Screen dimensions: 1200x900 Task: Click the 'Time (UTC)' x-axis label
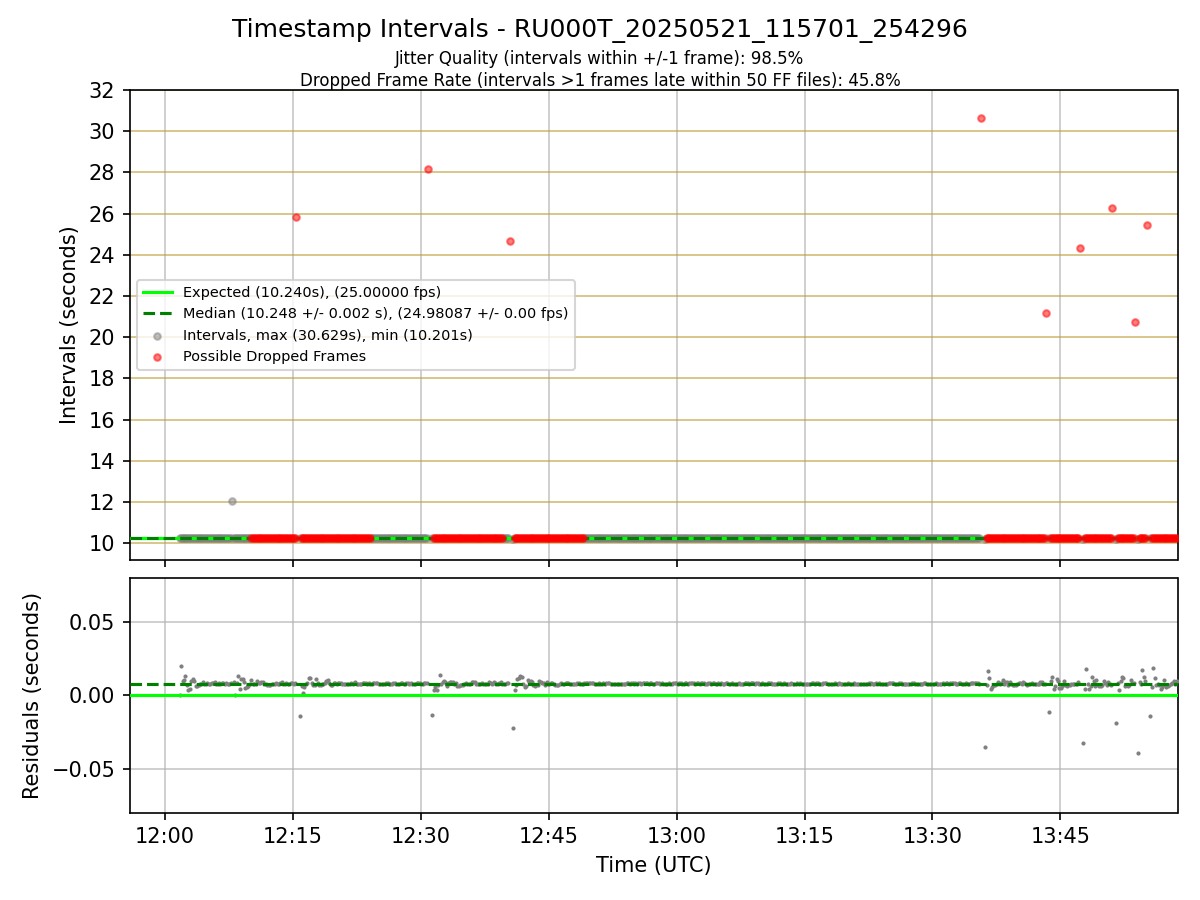click(653, 865)
